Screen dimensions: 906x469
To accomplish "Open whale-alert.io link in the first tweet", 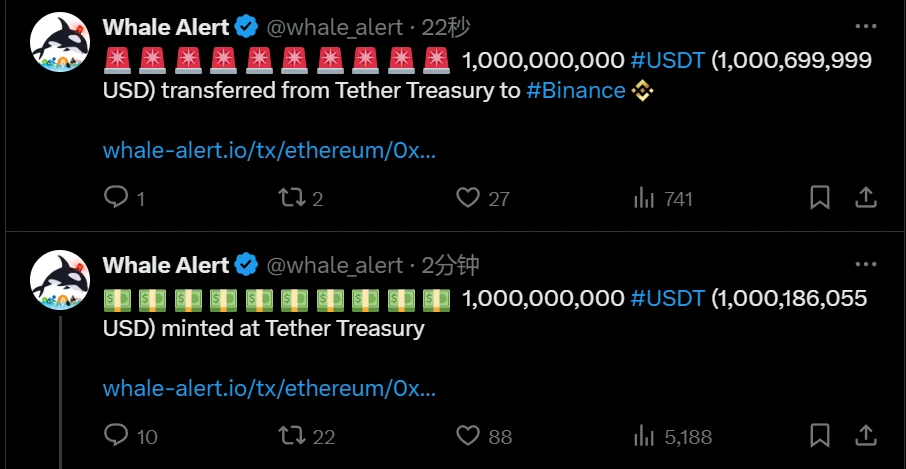I will click(x=269, y=151).
